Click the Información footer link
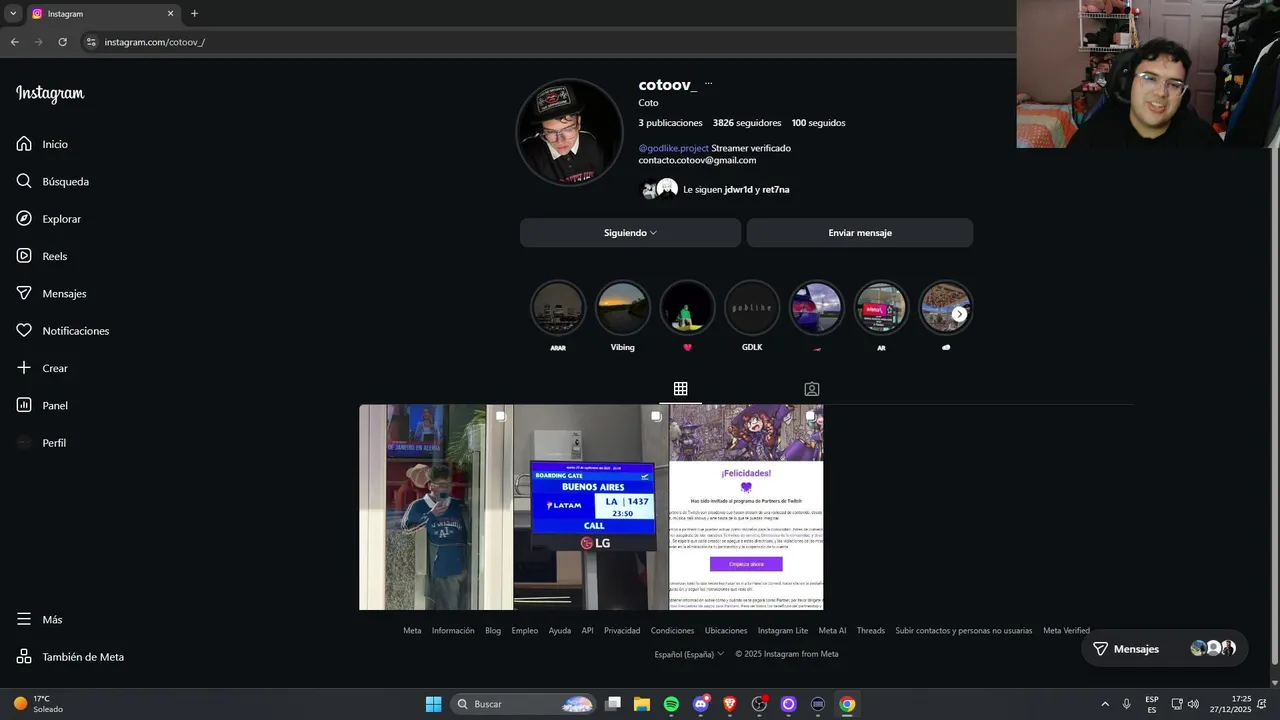 tap(453, 631)
